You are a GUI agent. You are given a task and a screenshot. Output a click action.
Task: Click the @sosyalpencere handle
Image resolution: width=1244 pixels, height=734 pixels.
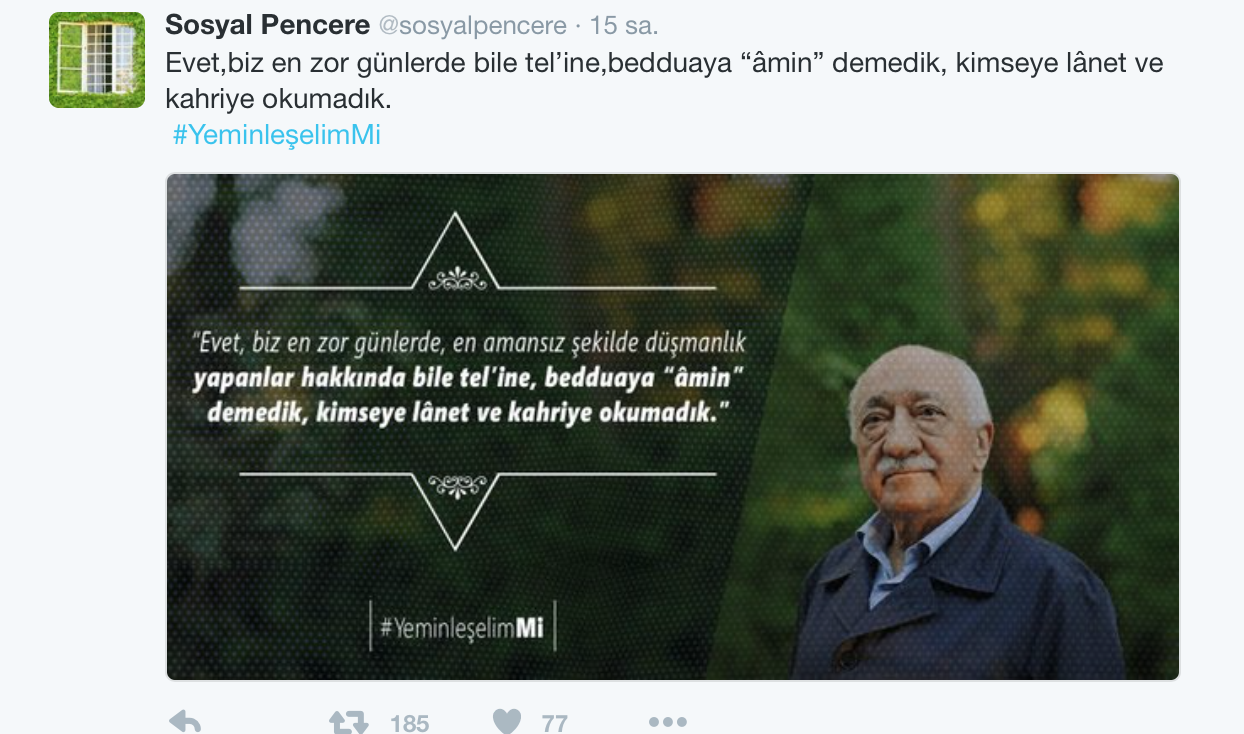tap(473, 25)
